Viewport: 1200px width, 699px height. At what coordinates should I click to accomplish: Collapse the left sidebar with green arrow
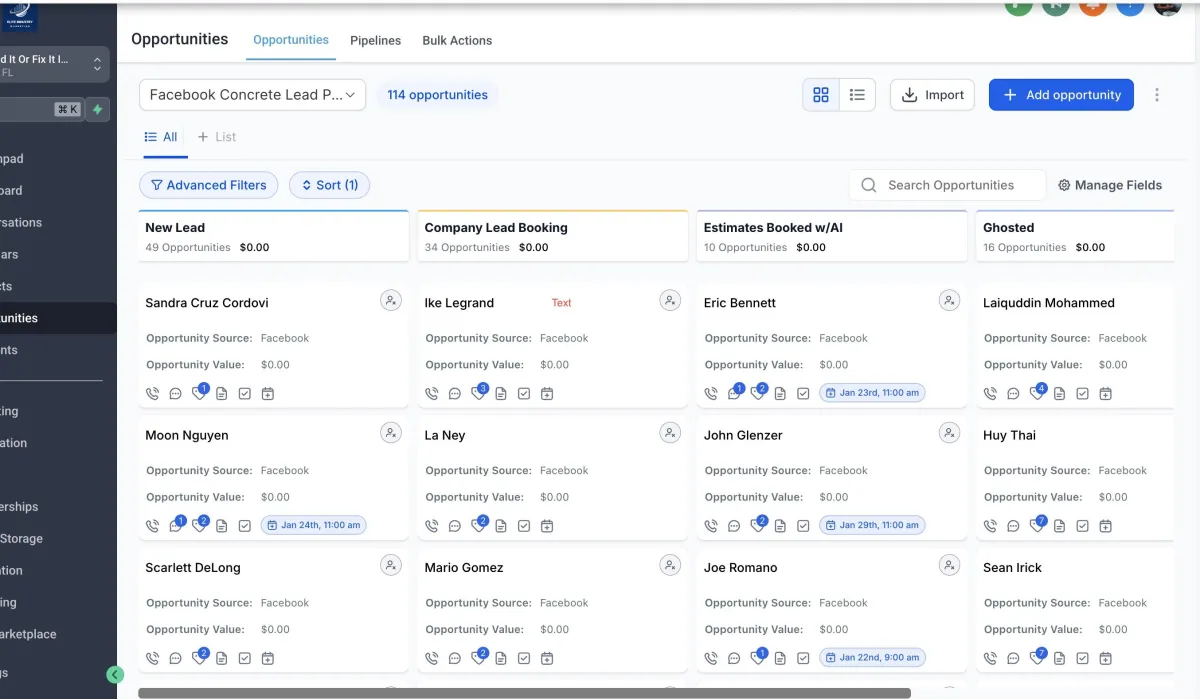click(115, 675)
